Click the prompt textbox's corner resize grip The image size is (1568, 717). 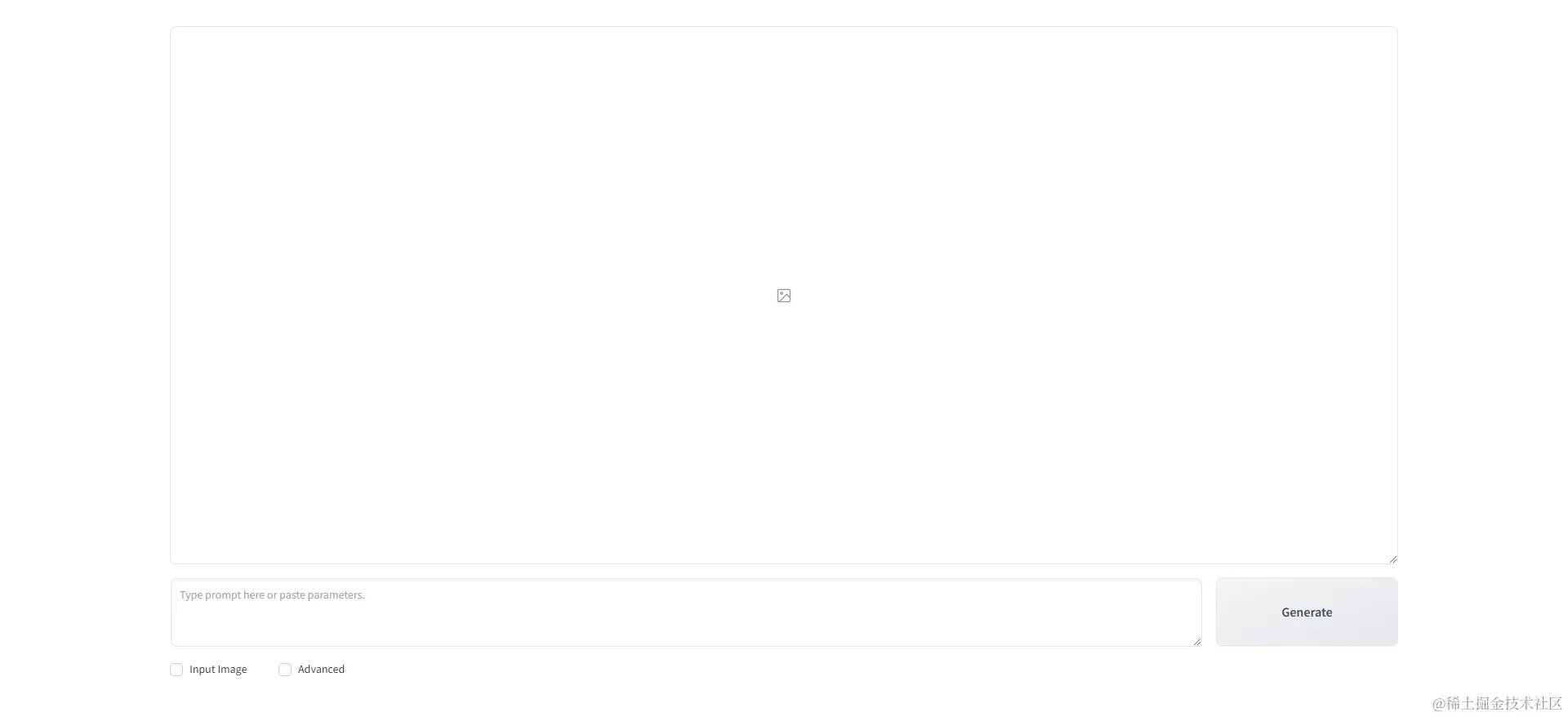coord(1196,642)
